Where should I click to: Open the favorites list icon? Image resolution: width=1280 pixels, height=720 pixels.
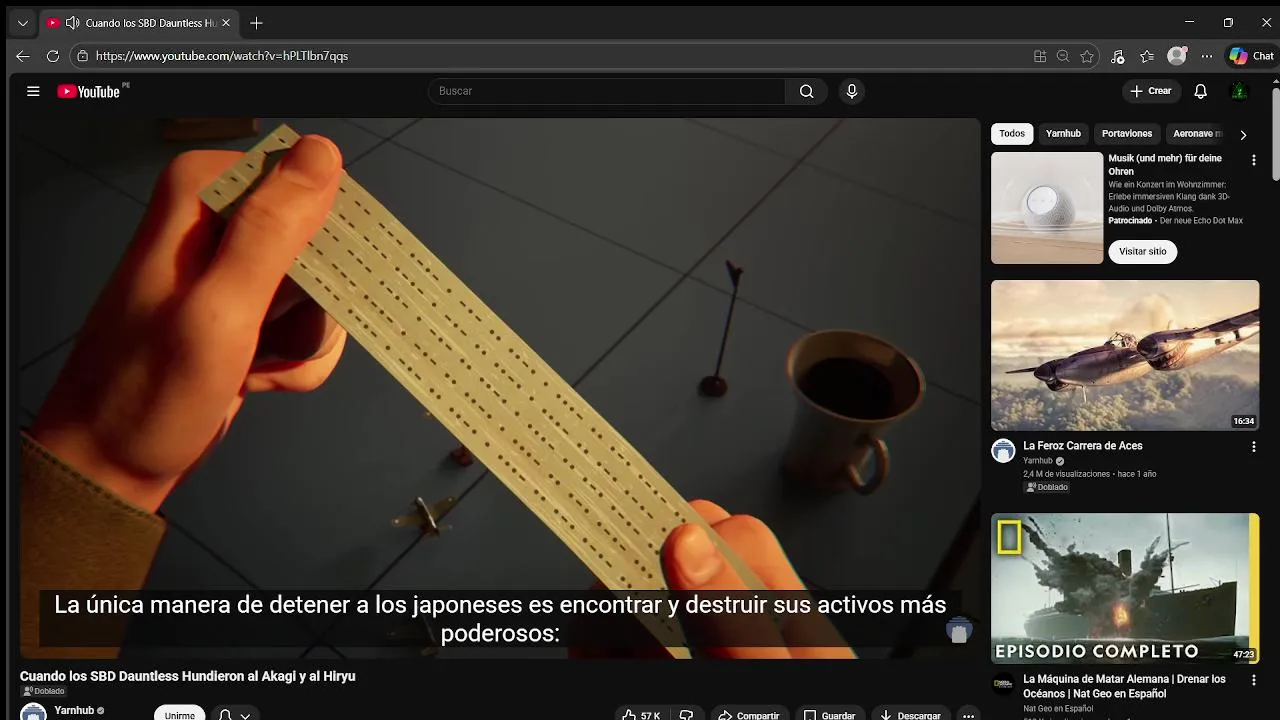point(1147,56)
